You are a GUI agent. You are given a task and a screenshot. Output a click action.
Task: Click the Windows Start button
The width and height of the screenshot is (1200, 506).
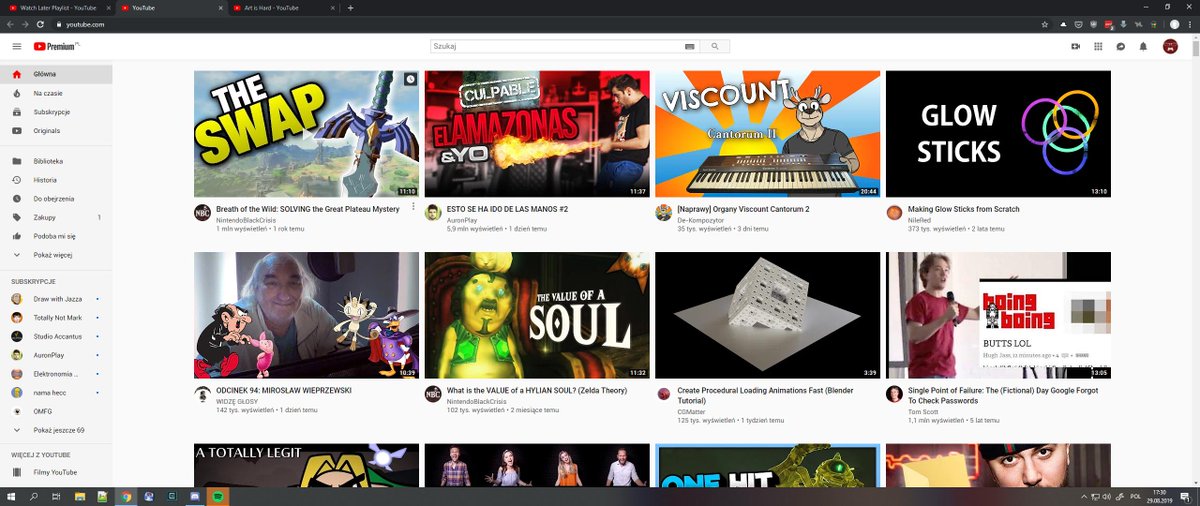pyautogui.click(x=11, y=496)
